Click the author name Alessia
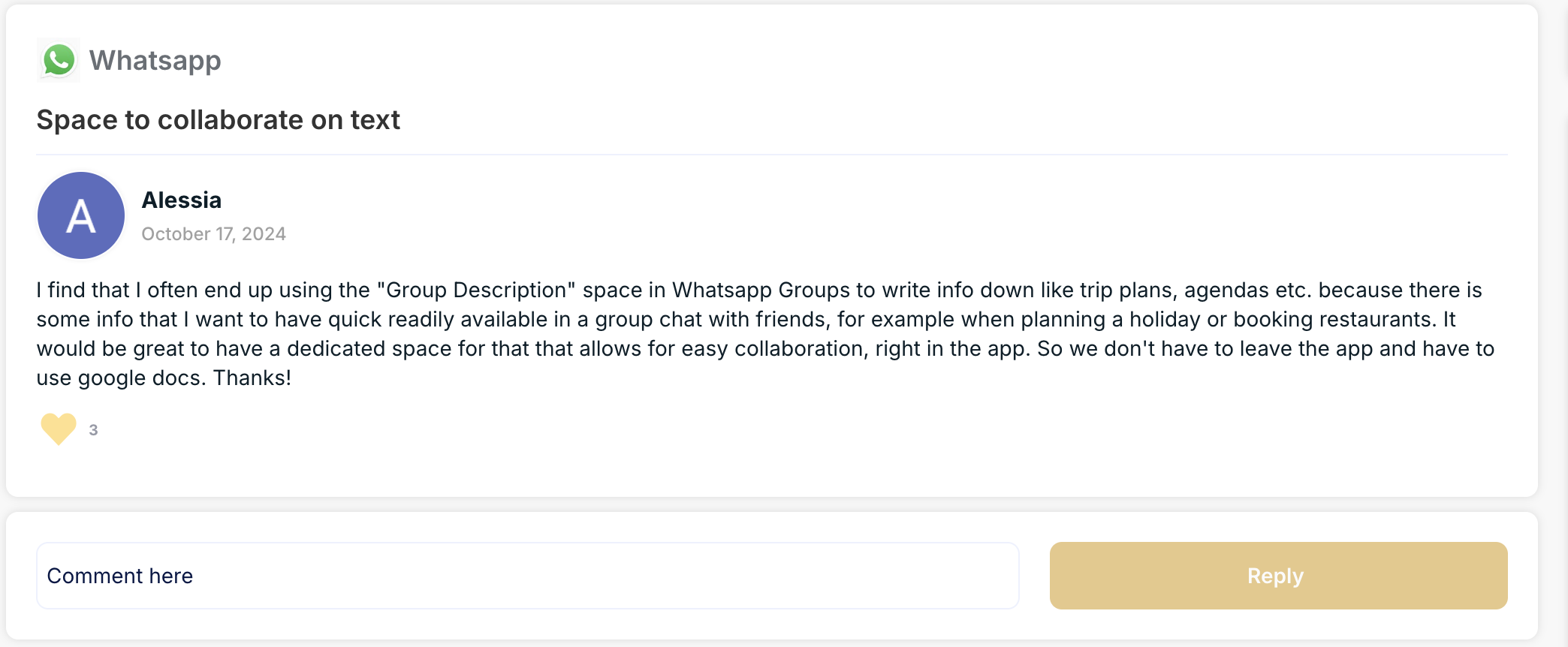This screenshot has width=1568, height=647. click(x=182, y=200)
